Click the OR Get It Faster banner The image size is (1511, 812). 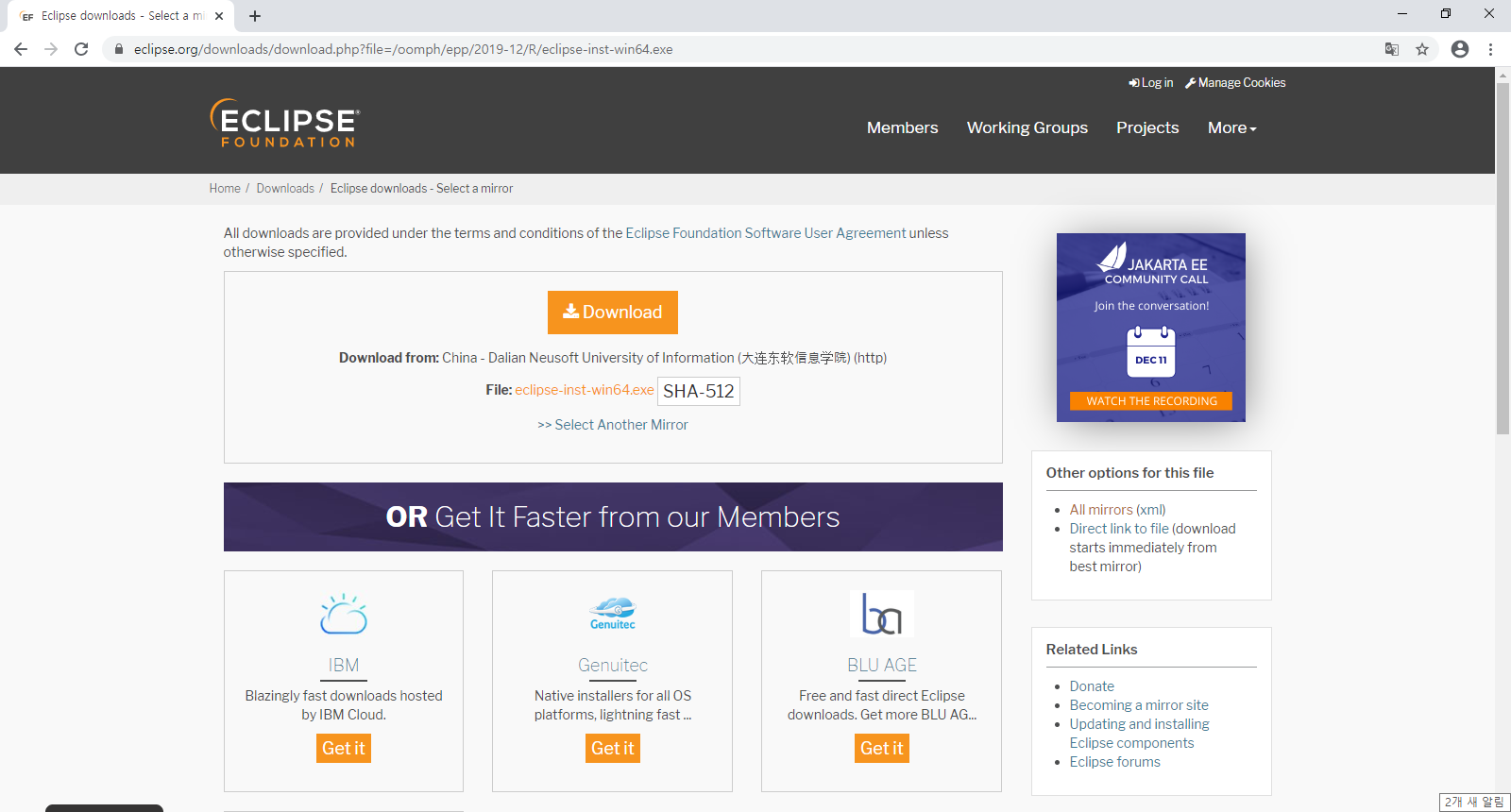pos(613,516)
